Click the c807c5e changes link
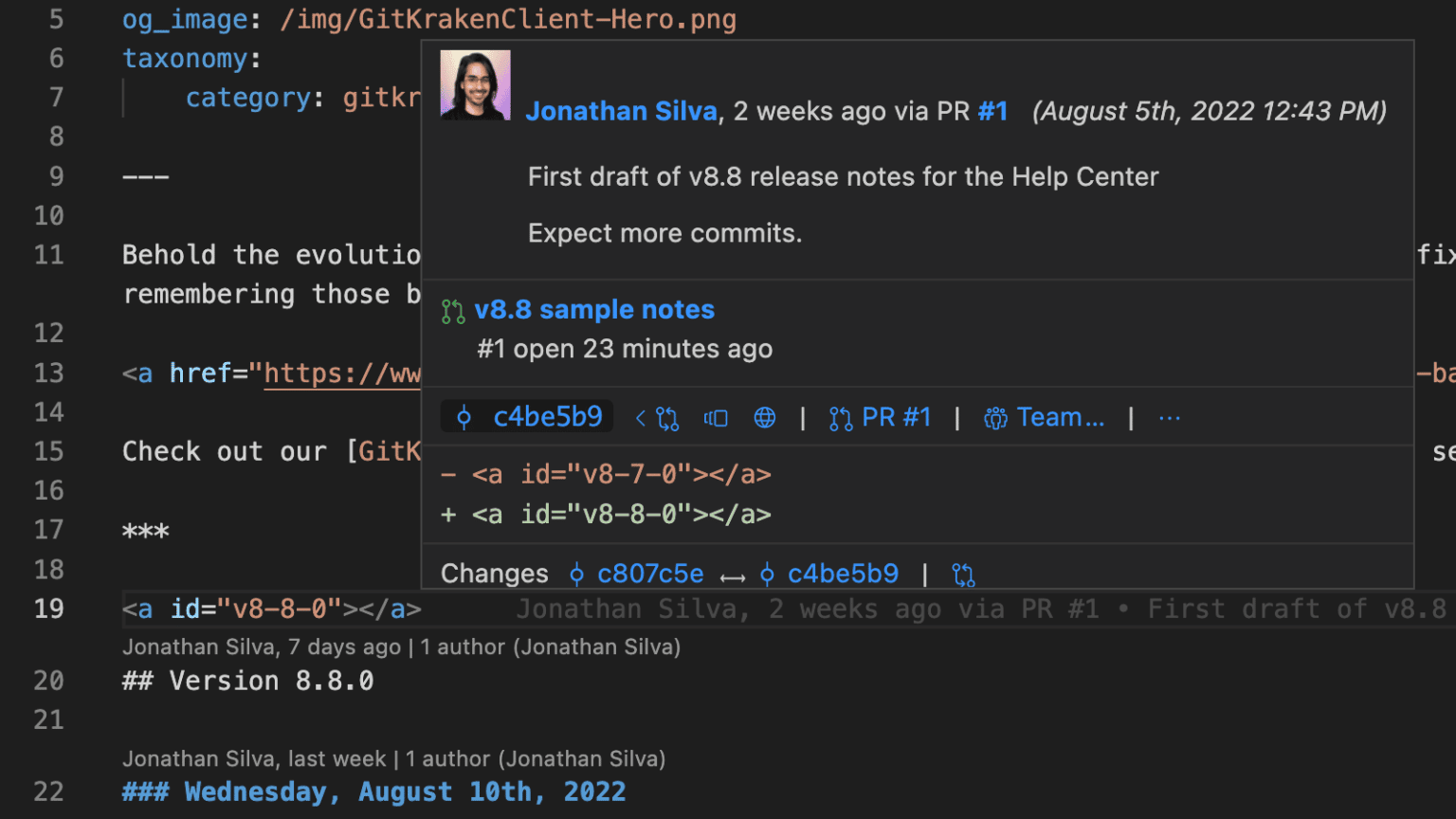1456x819 pixels. click(x=650, y=573)
